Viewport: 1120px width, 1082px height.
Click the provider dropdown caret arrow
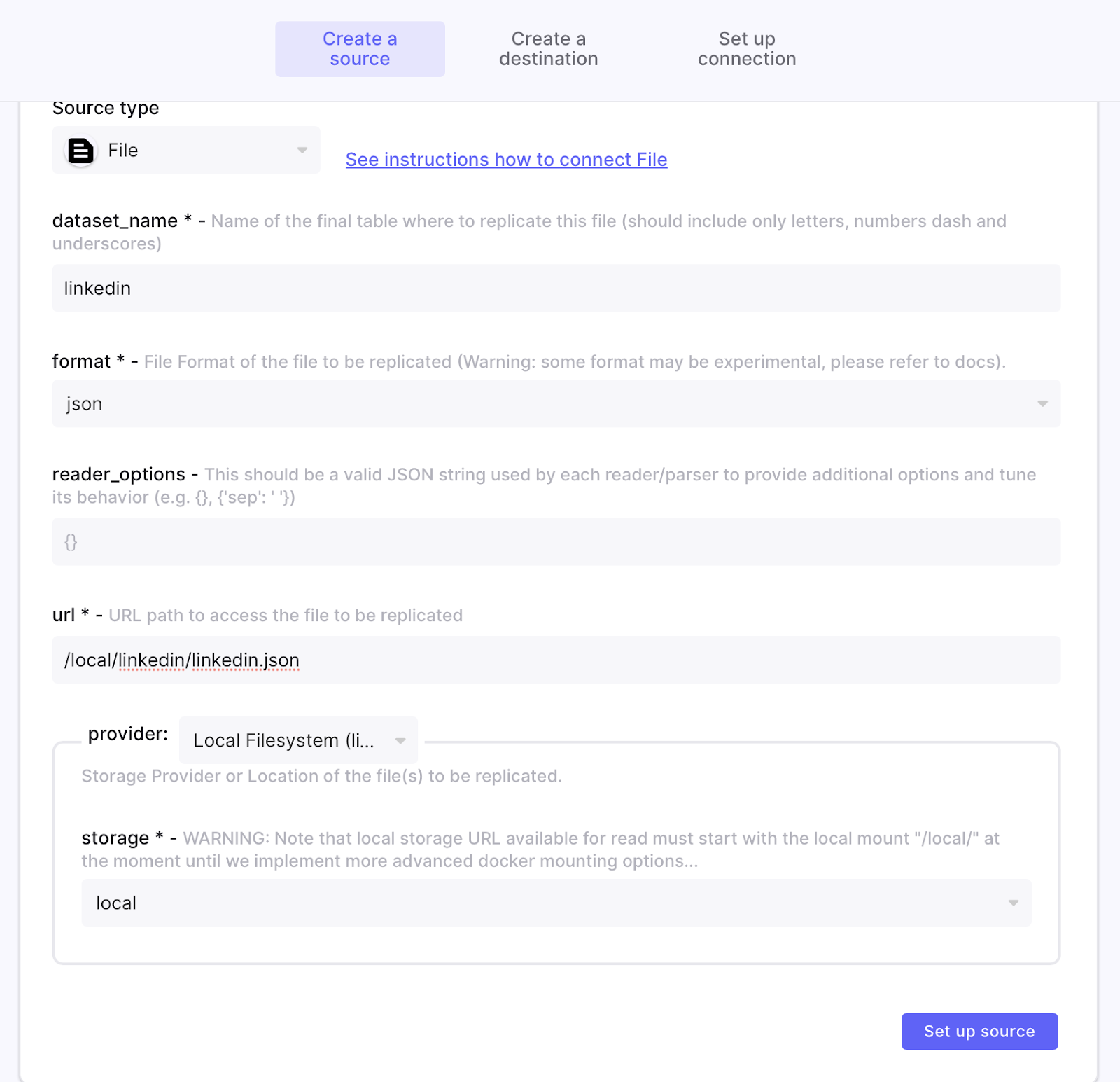(x=400, y=740)
